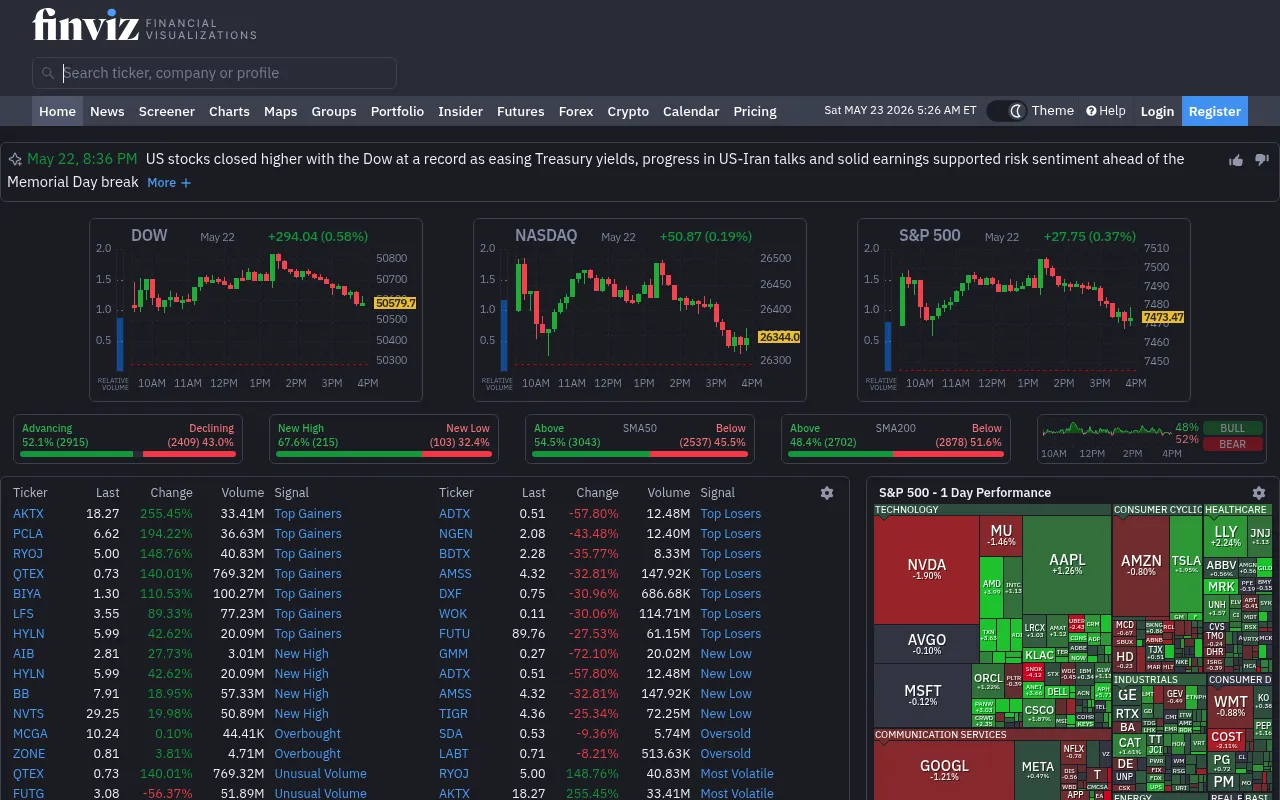Expand headline with More plus link
1280x800 pixels.
[168, 182]
